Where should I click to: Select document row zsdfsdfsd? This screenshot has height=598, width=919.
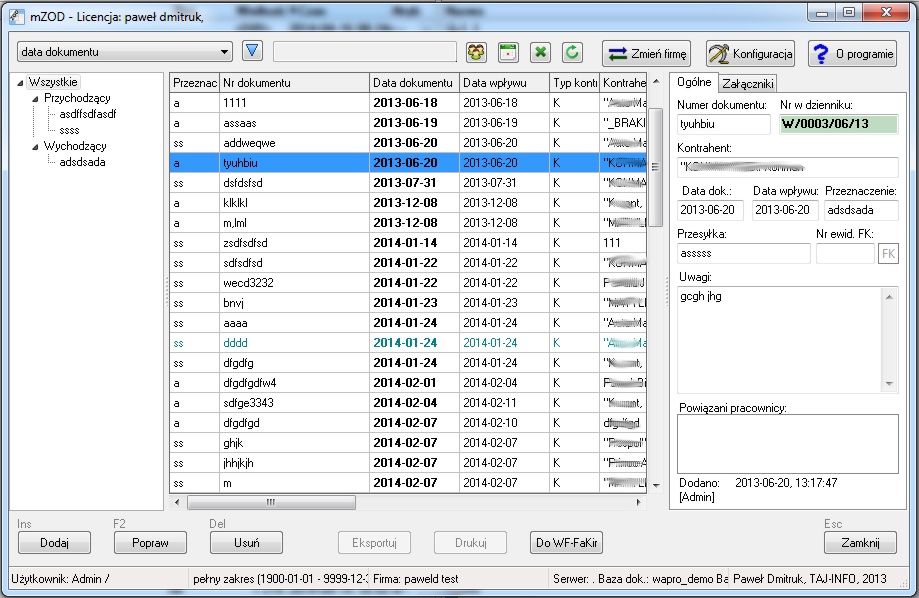(x=408, y=243)
